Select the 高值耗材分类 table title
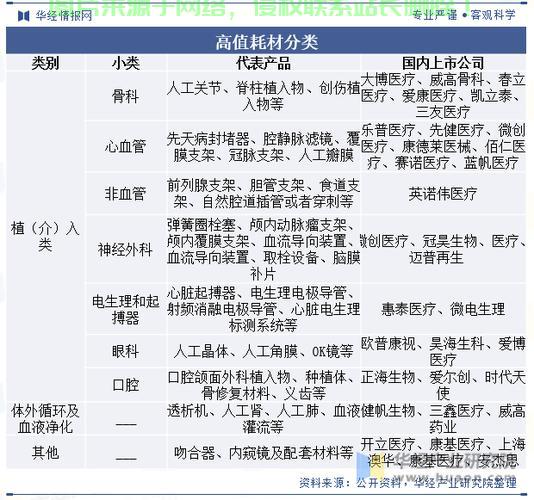The height and width of the screenshot is (500, 534). (267, 42)
